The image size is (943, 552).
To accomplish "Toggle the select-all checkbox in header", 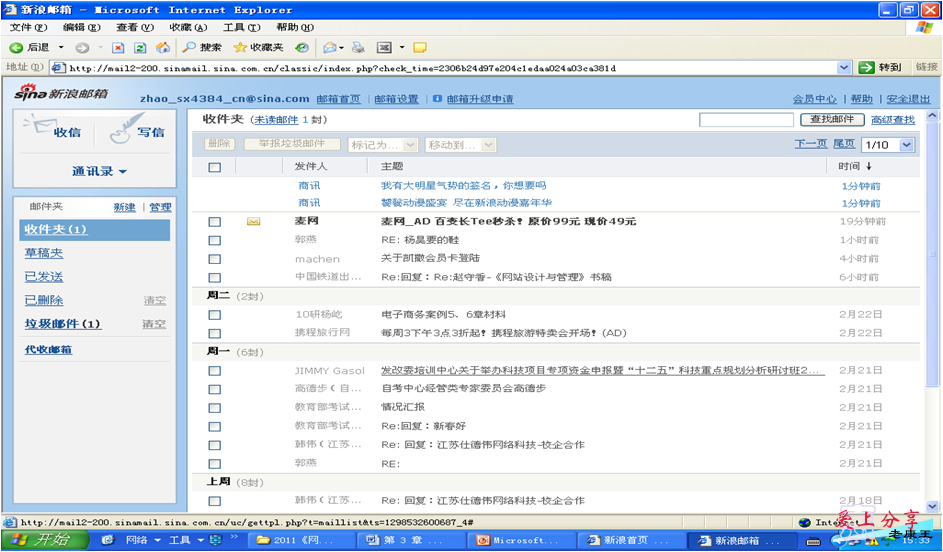I will (215, 167).
